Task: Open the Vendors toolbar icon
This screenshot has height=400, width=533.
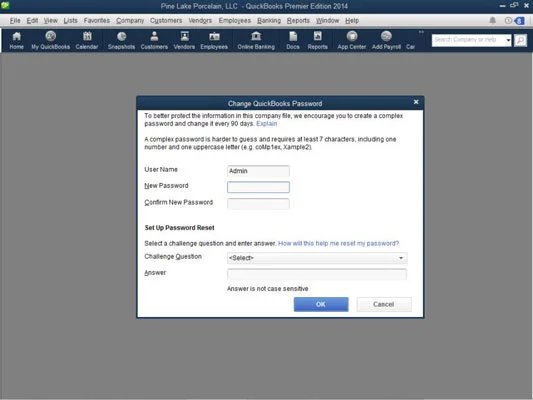Action: (184, 40)
